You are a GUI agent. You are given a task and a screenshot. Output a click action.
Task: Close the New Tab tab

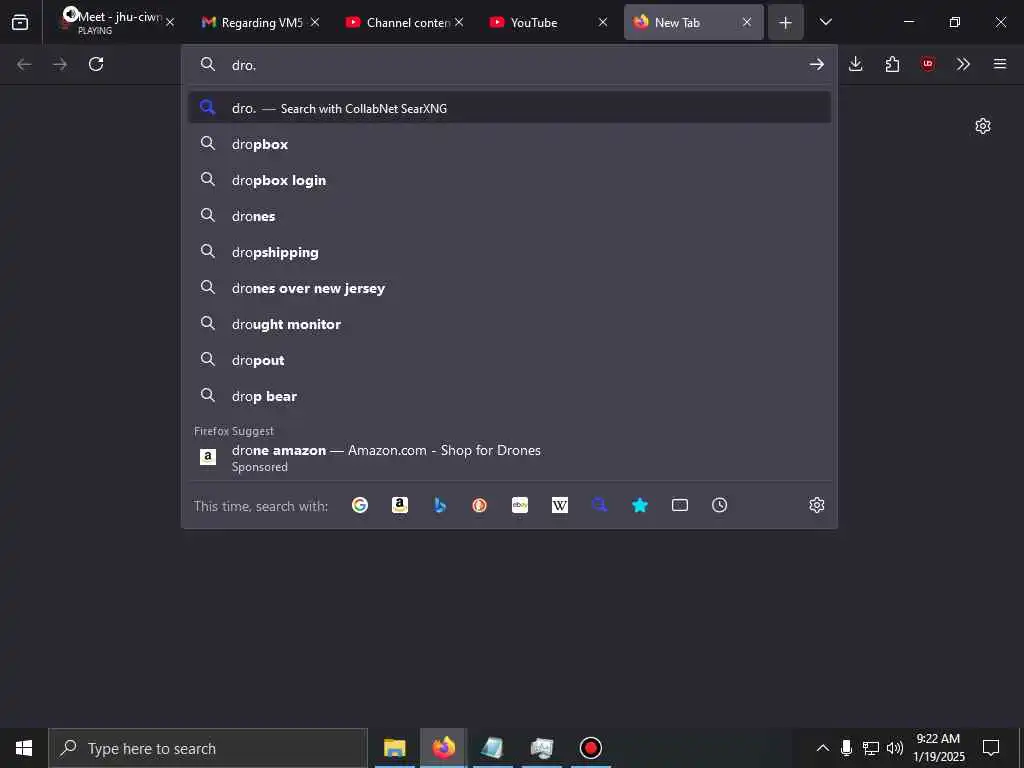tap(746, 22)
